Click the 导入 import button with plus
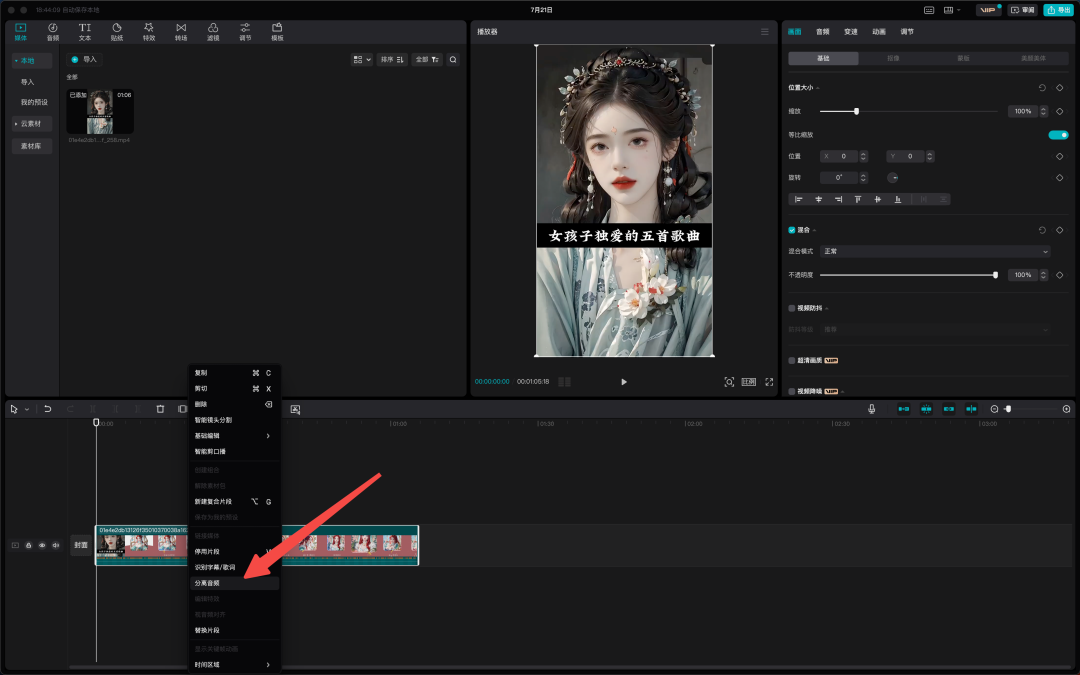The image size is (1080, 675). coord(85,60)
